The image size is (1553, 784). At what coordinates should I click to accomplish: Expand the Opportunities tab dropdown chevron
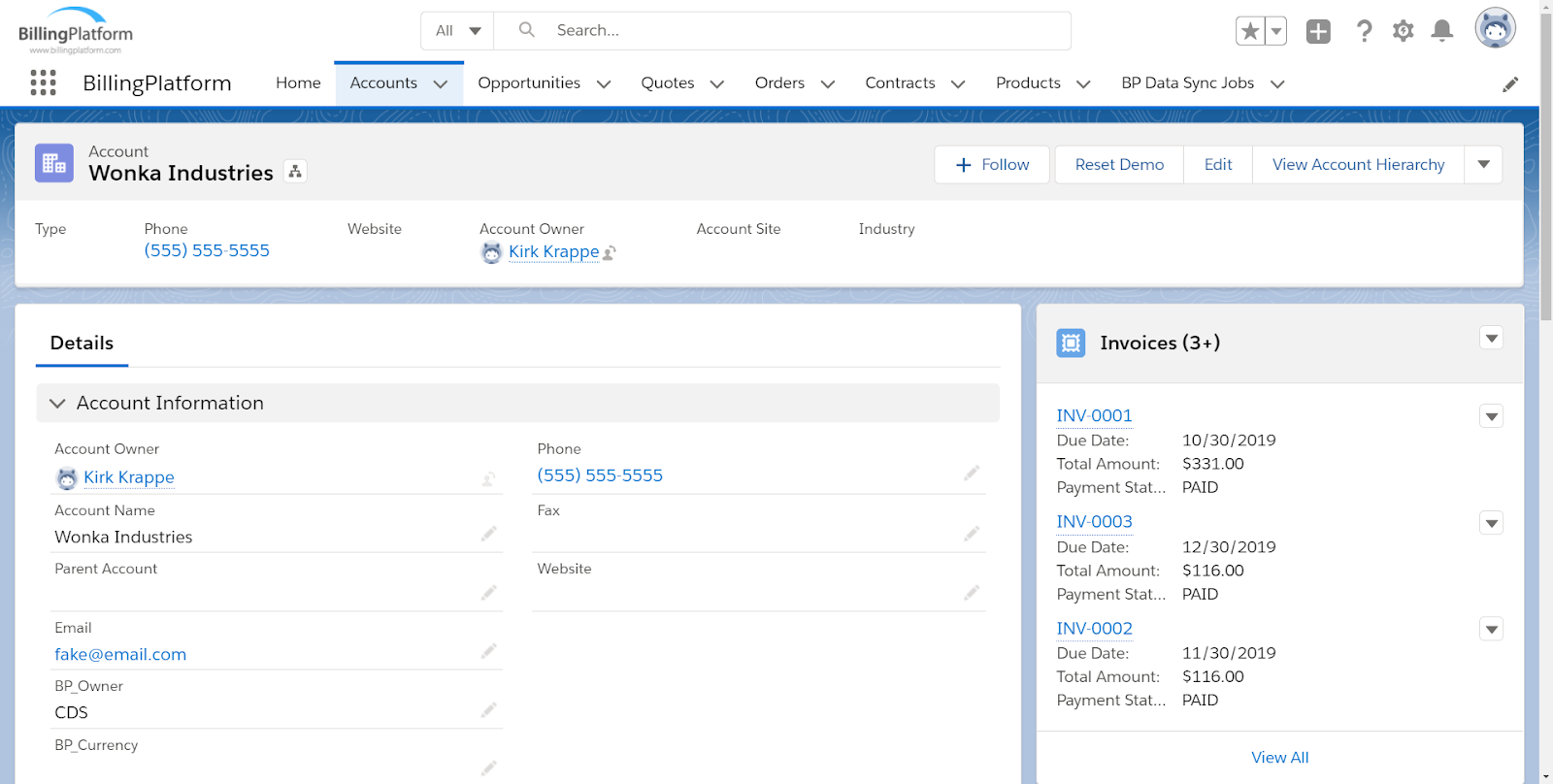coord(604,84)
